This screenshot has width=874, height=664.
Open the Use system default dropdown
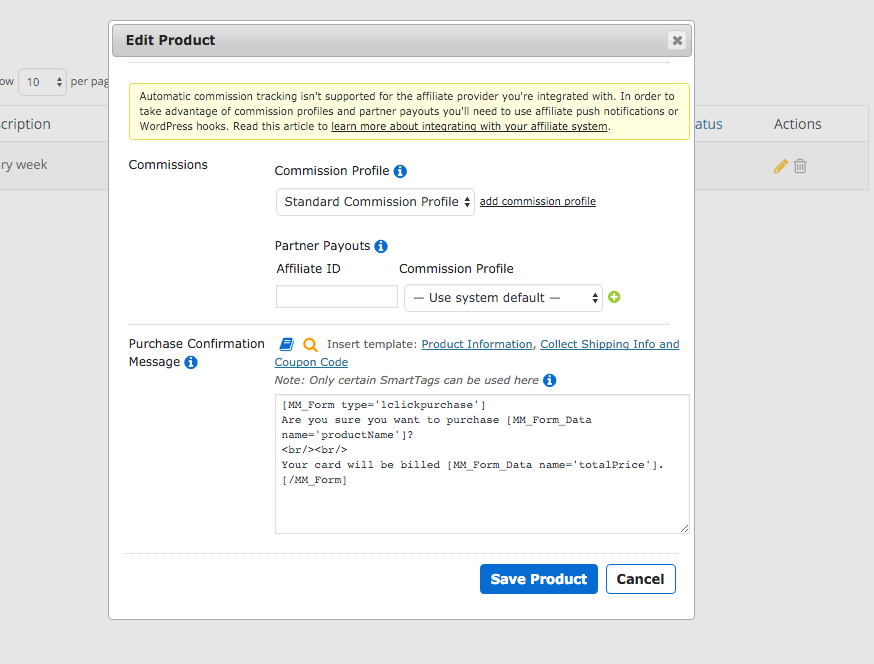(x=503, y=298)
